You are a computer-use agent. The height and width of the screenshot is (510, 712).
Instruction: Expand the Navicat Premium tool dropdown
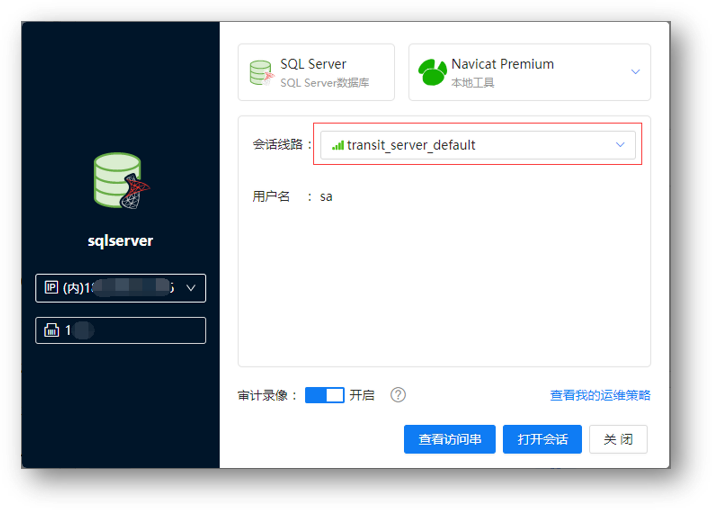click(635, 72)
